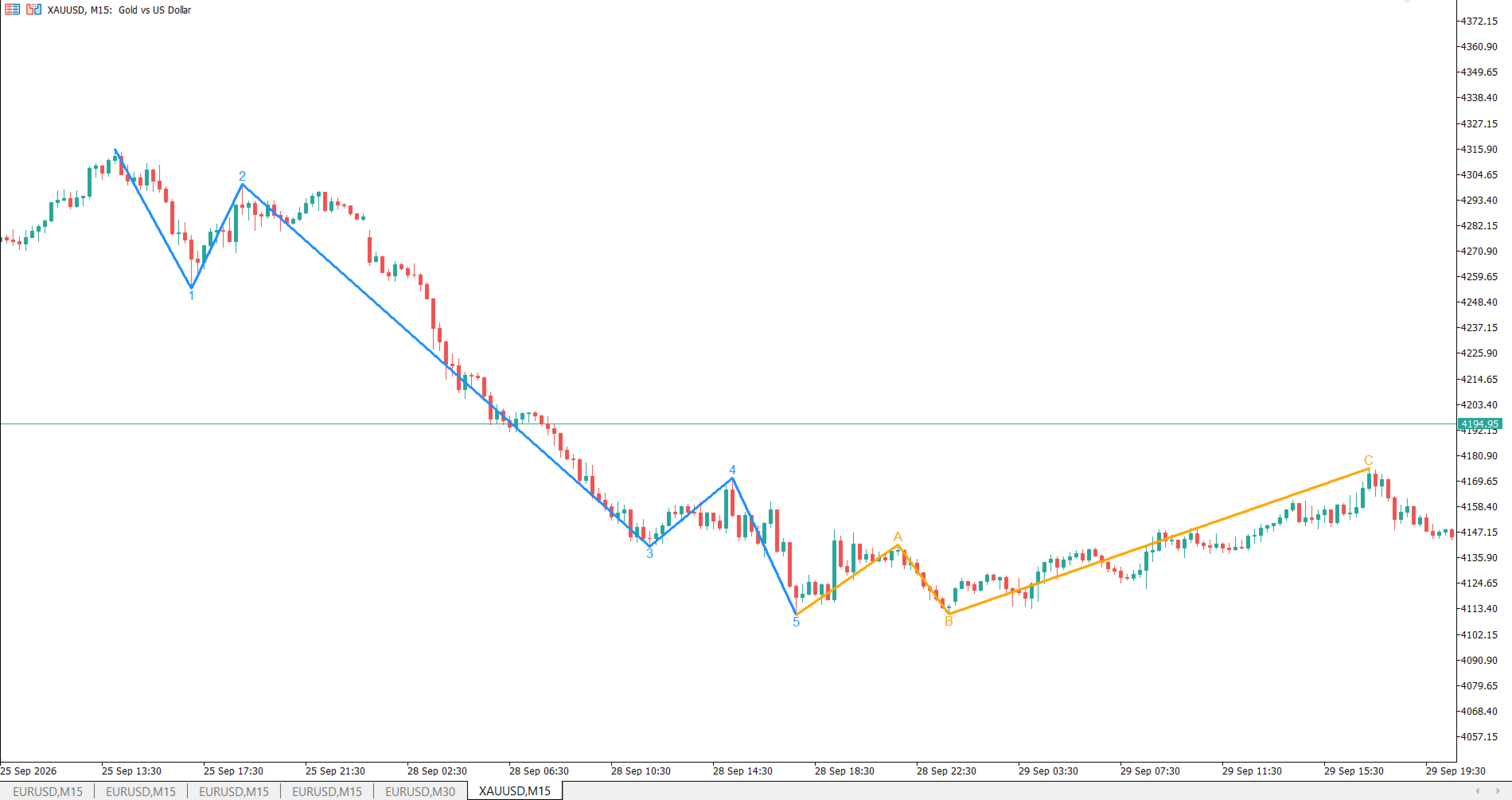Select the blue wave label 1
Screen dimensions: 1512x800
point(191,296)
